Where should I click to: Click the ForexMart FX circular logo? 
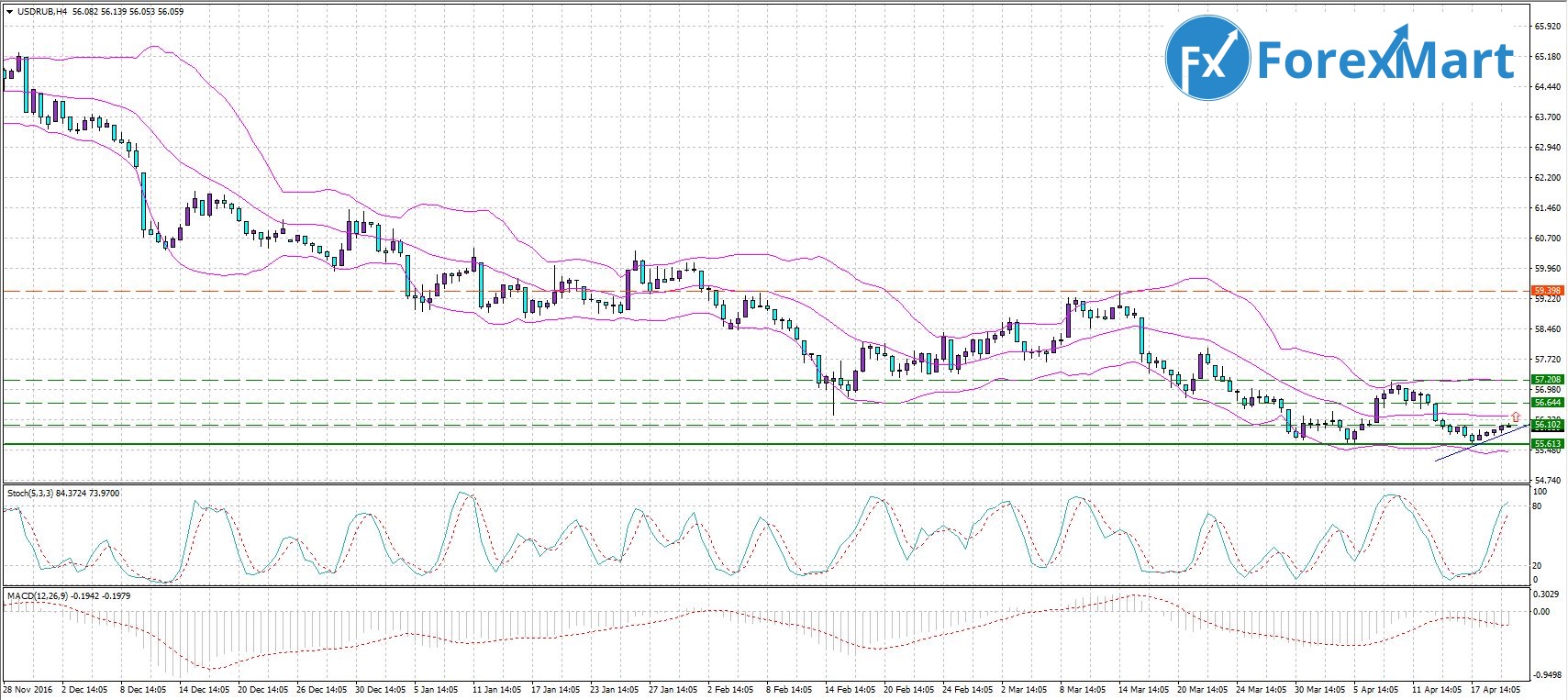pos(1207,58)
